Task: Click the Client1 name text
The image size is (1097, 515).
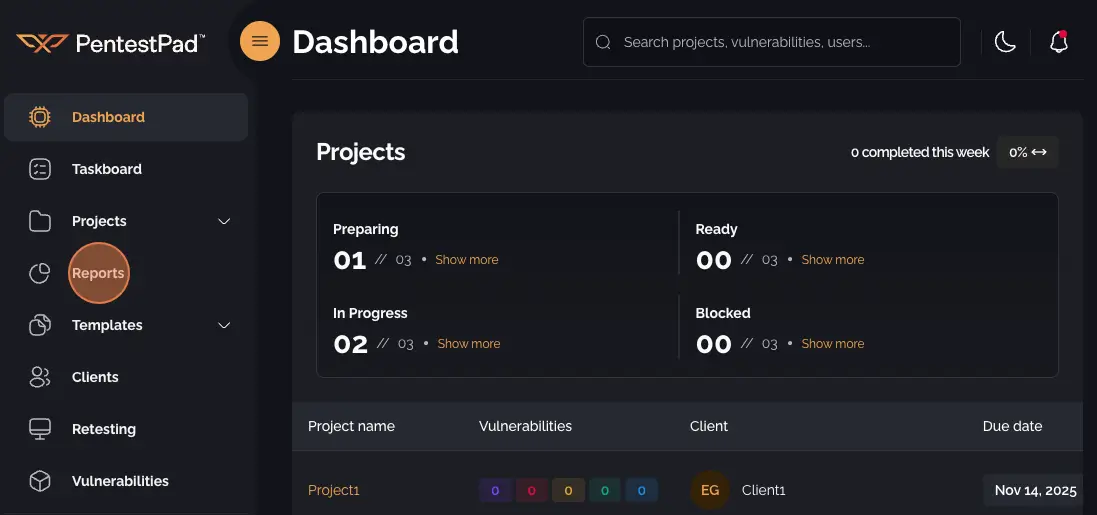Action: pyautogui.click(x=764, y=490)
